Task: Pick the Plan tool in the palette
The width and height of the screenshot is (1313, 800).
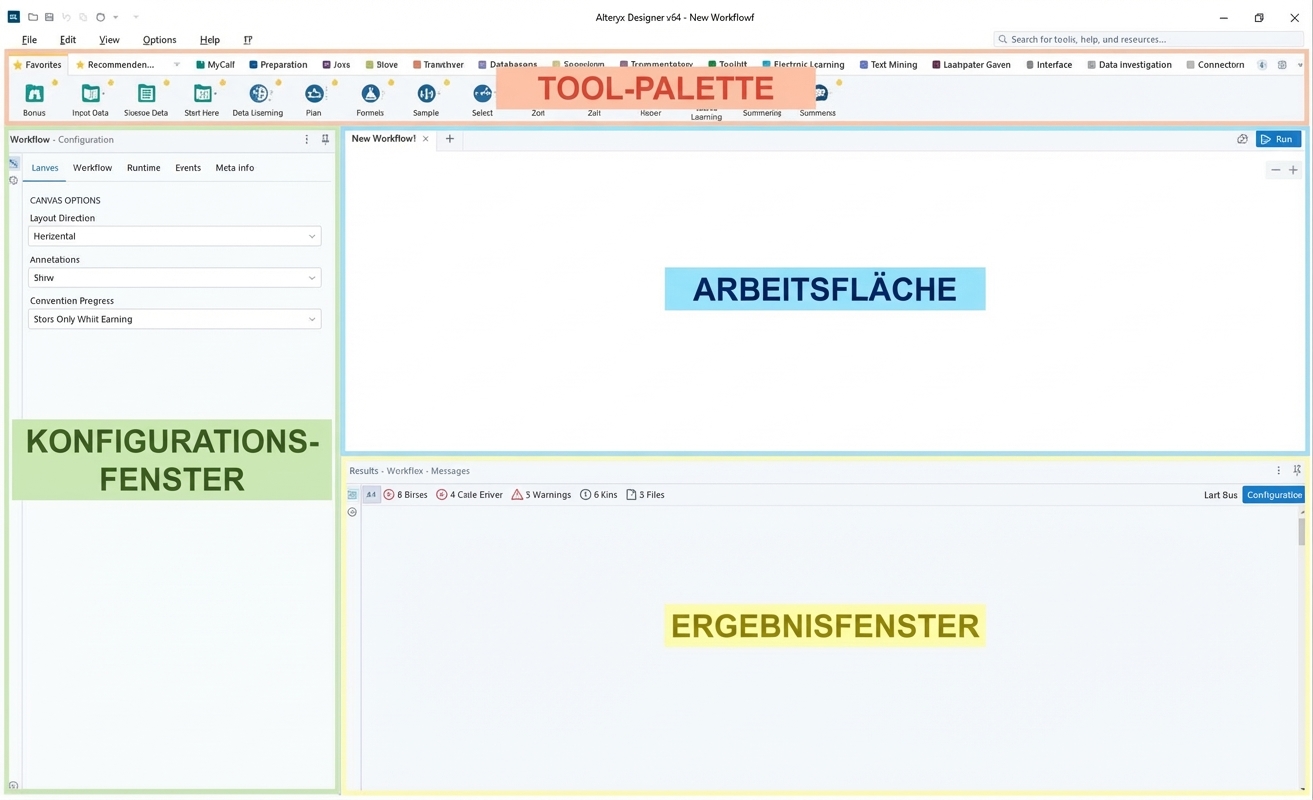Action: tap(314, 95)
